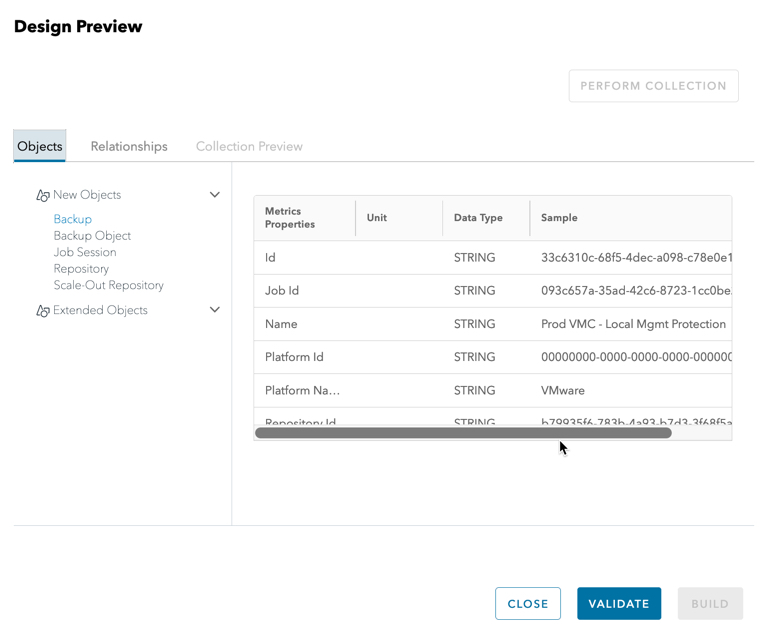Switch to the Relationships tab
770x639 pixels.
pos(129,146)
